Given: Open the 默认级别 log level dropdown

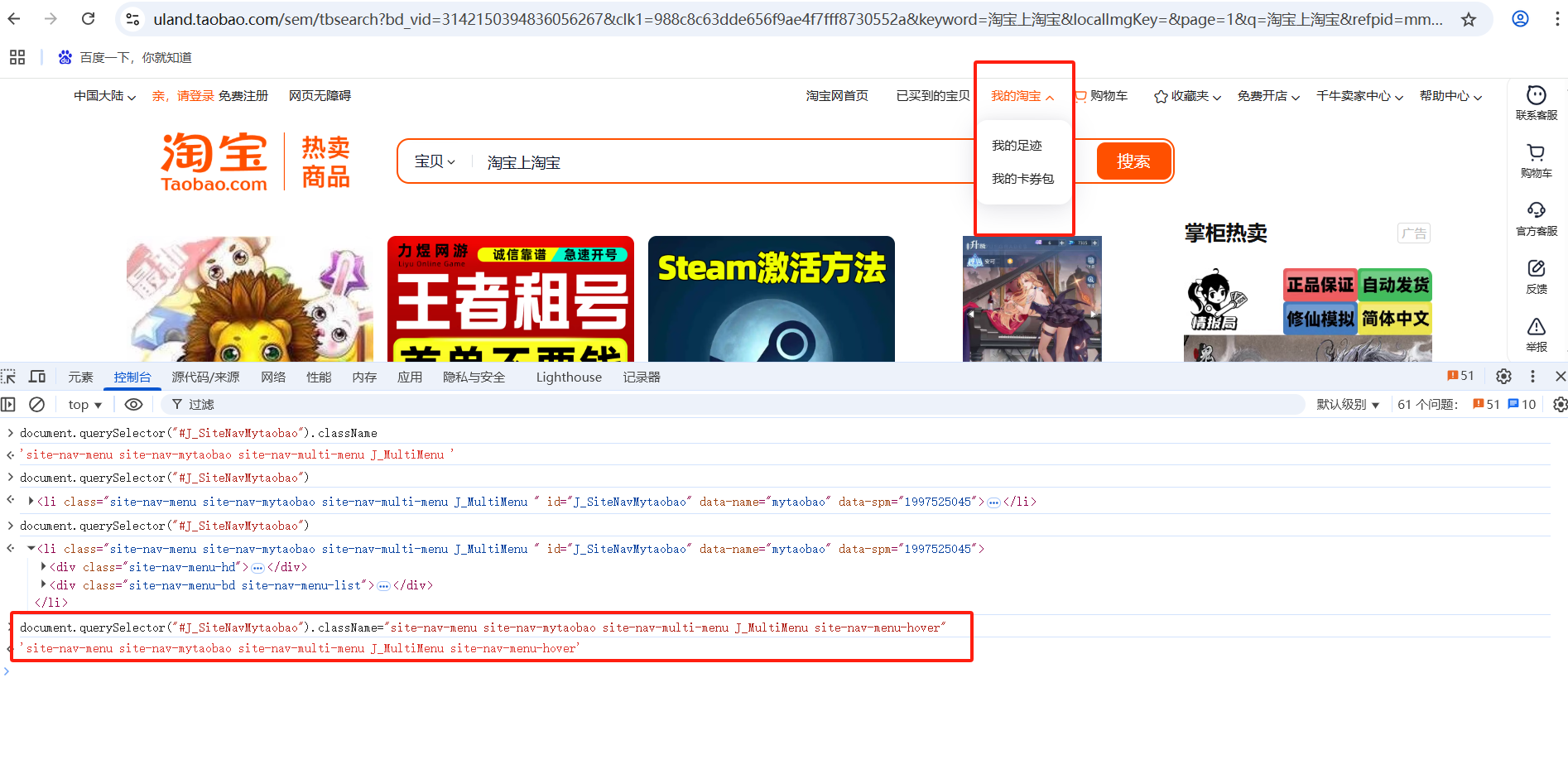Looking at the screenshot, I should tap(1348, 405).
